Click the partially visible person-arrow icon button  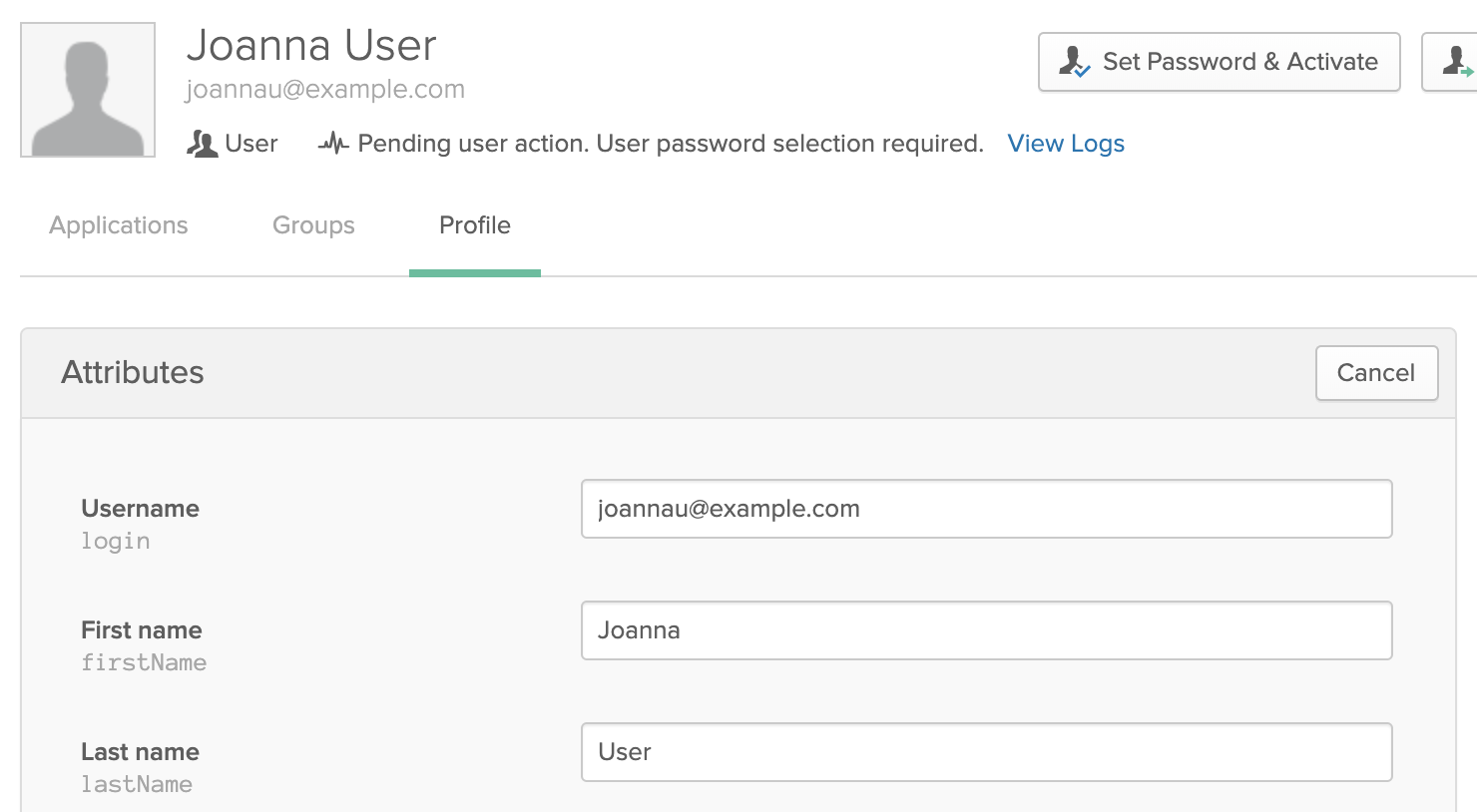[x=1450, y=62]
